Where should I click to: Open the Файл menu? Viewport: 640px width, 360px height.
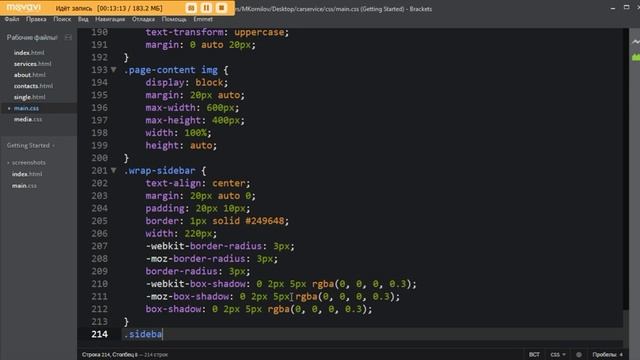pyautogui.click(x=12, y=19)
